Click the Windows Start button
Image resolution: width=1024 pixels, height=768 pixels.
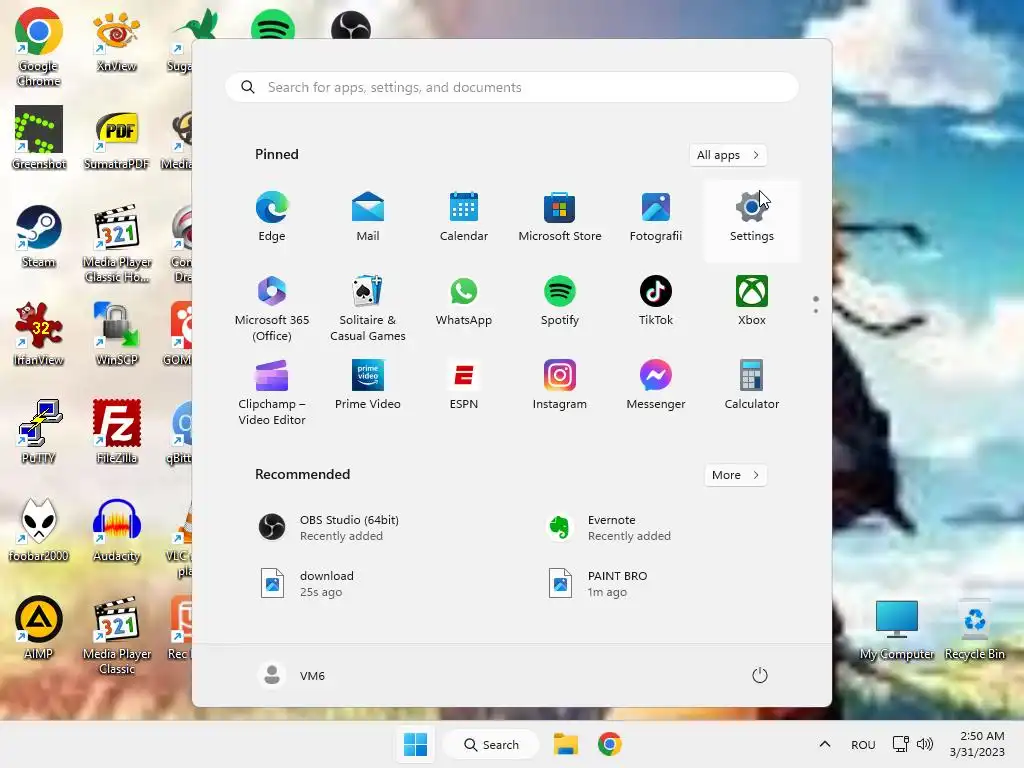coord(415,744)
